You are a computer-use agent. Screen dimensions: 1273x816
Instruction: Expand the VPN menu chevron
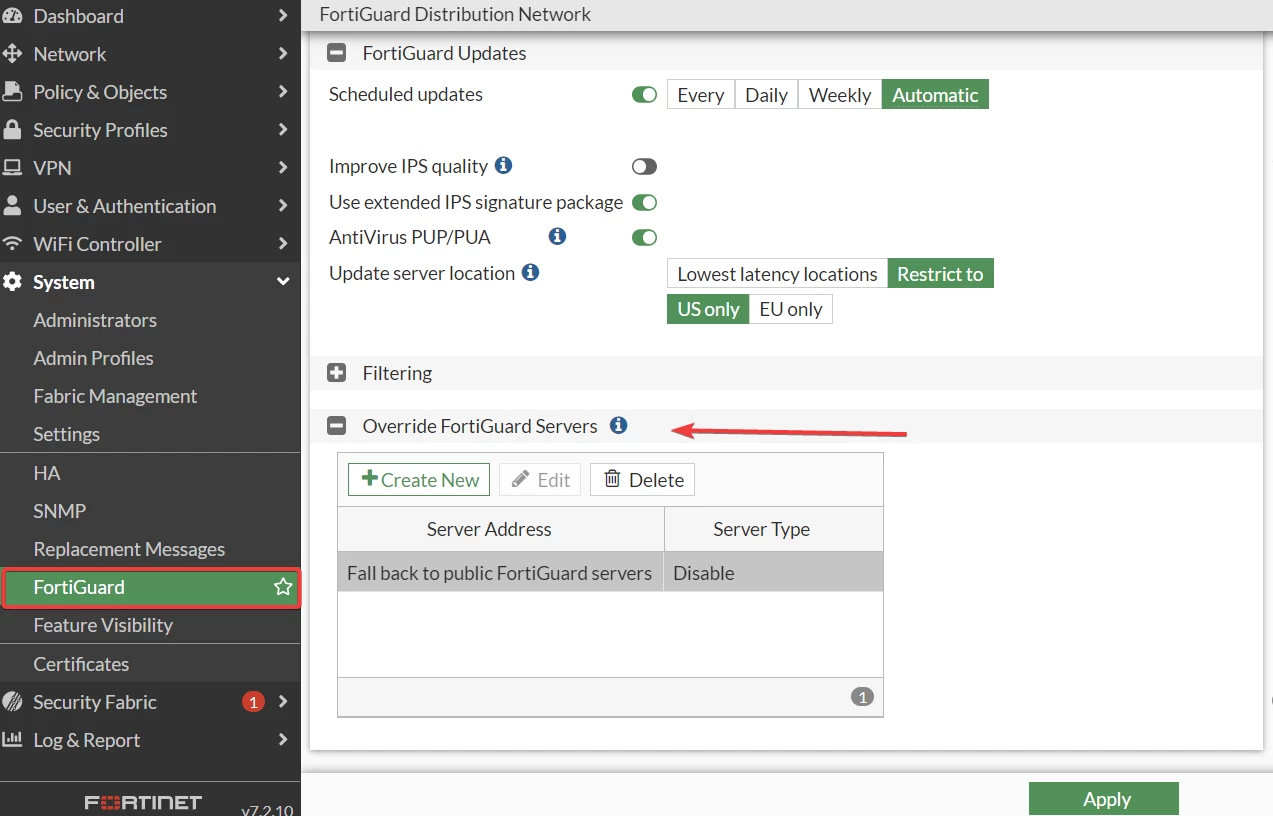pyautogui.click(x=284, y=168)
